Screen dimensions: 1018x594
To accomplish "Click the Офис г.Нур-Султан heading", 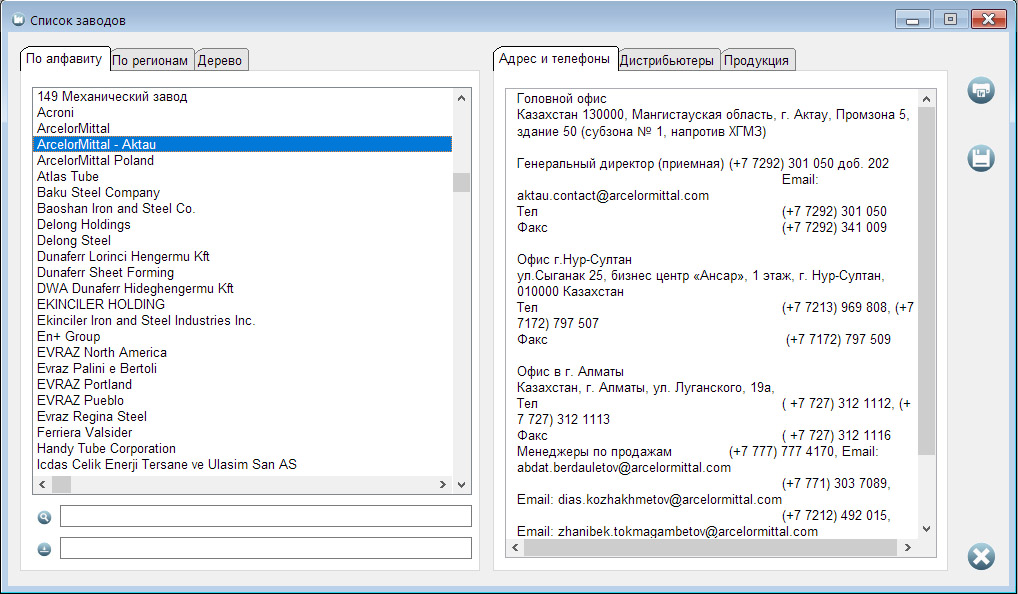I will click(x=574, y=260).
